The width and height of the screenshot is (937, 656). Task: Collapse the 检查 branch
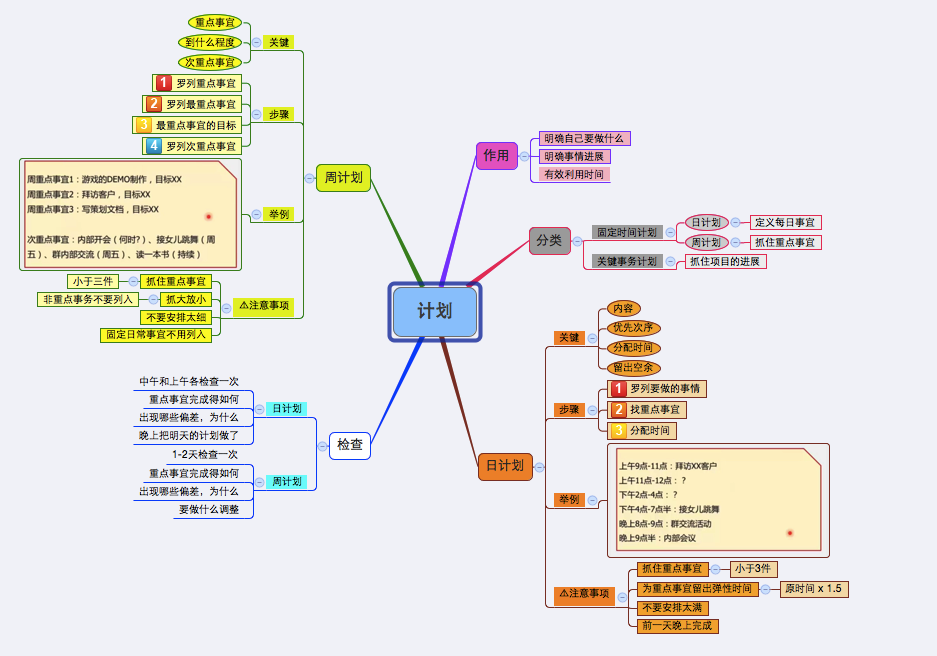click(323, 446)
